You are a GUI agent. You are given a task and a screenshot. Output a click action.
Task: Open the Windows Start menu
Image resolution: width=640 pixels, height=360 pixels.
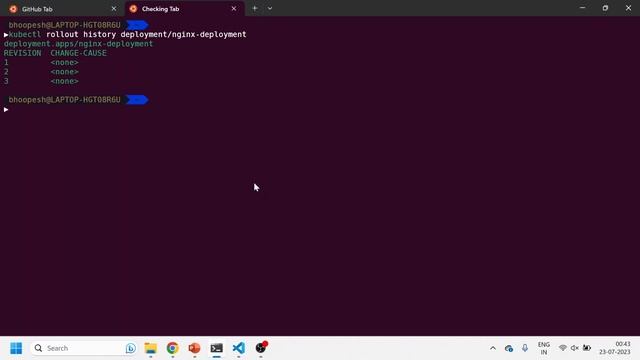pyautogui.click(x=16, y=348)
